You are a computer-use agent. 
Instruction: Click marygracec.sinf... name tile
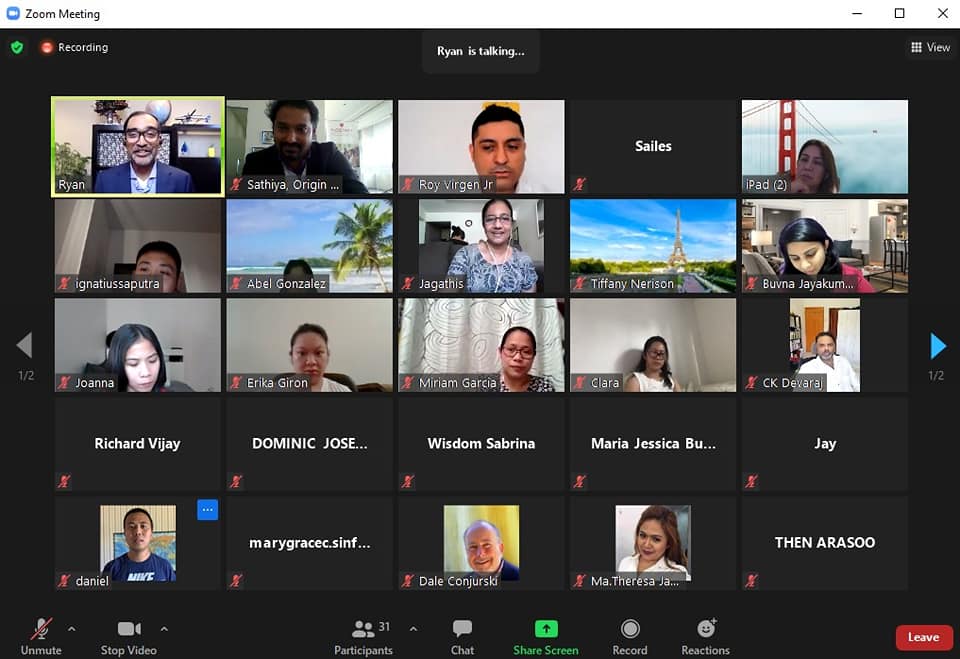[310, 543]
